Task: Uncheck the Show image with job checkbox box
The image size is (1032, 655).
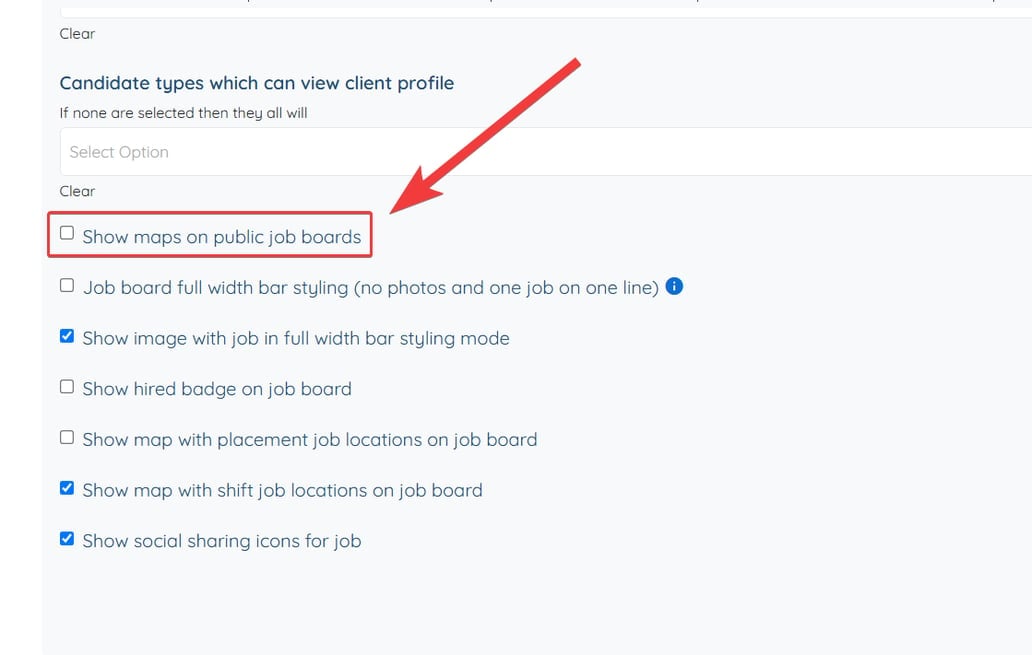Action: (x=67, y=336)
